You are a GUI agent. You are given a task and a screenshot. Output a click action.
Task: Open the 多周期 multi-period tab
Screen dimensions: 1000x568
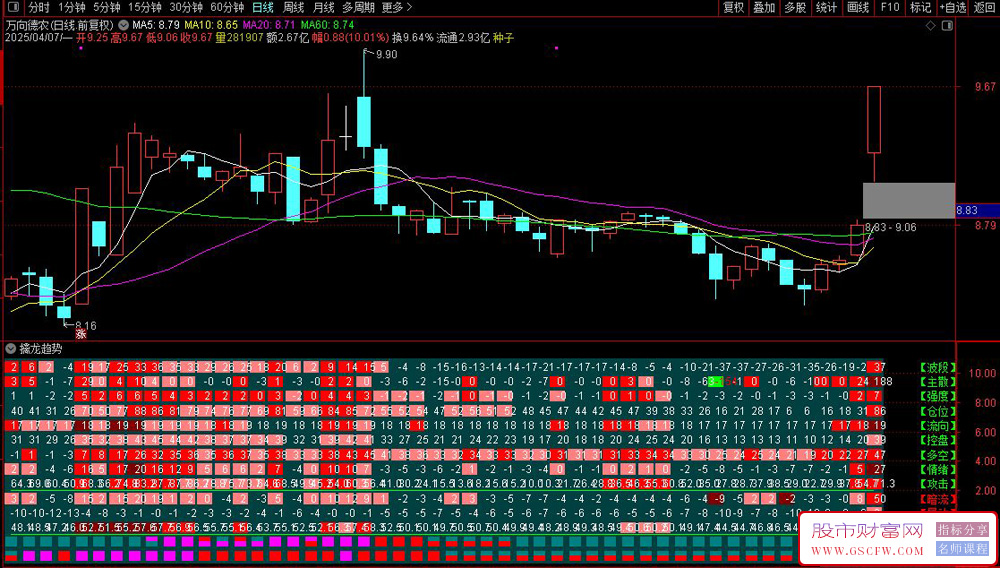(x=358, y=8)
